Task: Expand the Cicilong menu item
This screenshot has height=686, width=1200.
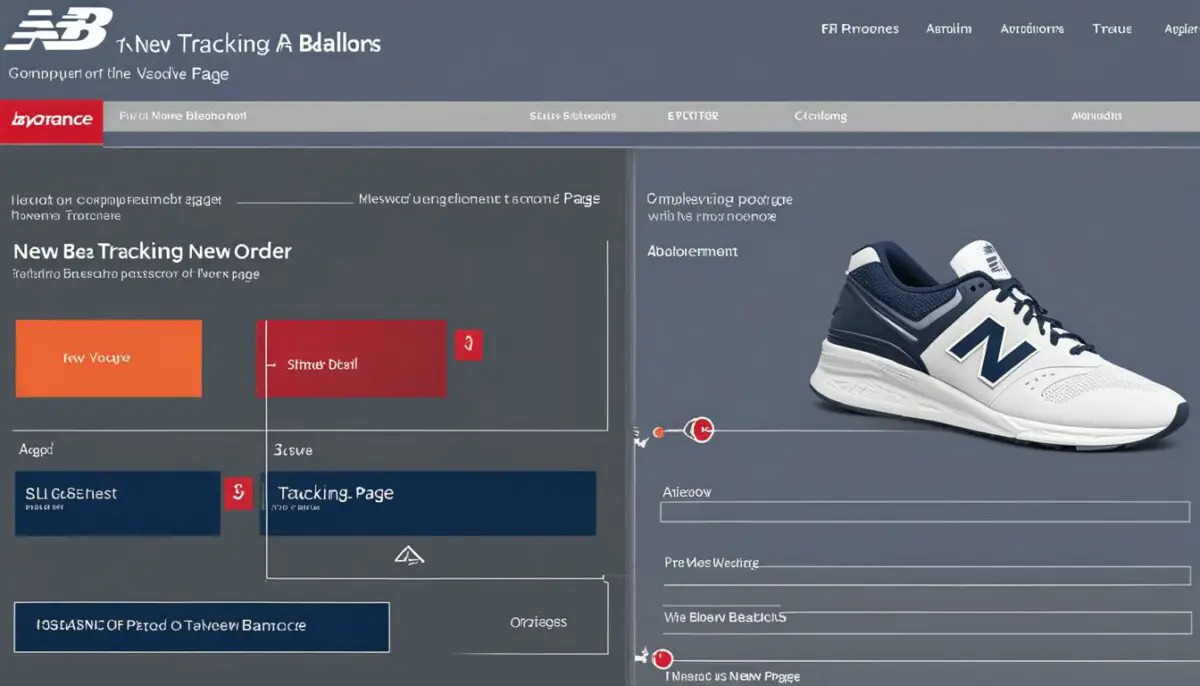Action: click(820, 116)
